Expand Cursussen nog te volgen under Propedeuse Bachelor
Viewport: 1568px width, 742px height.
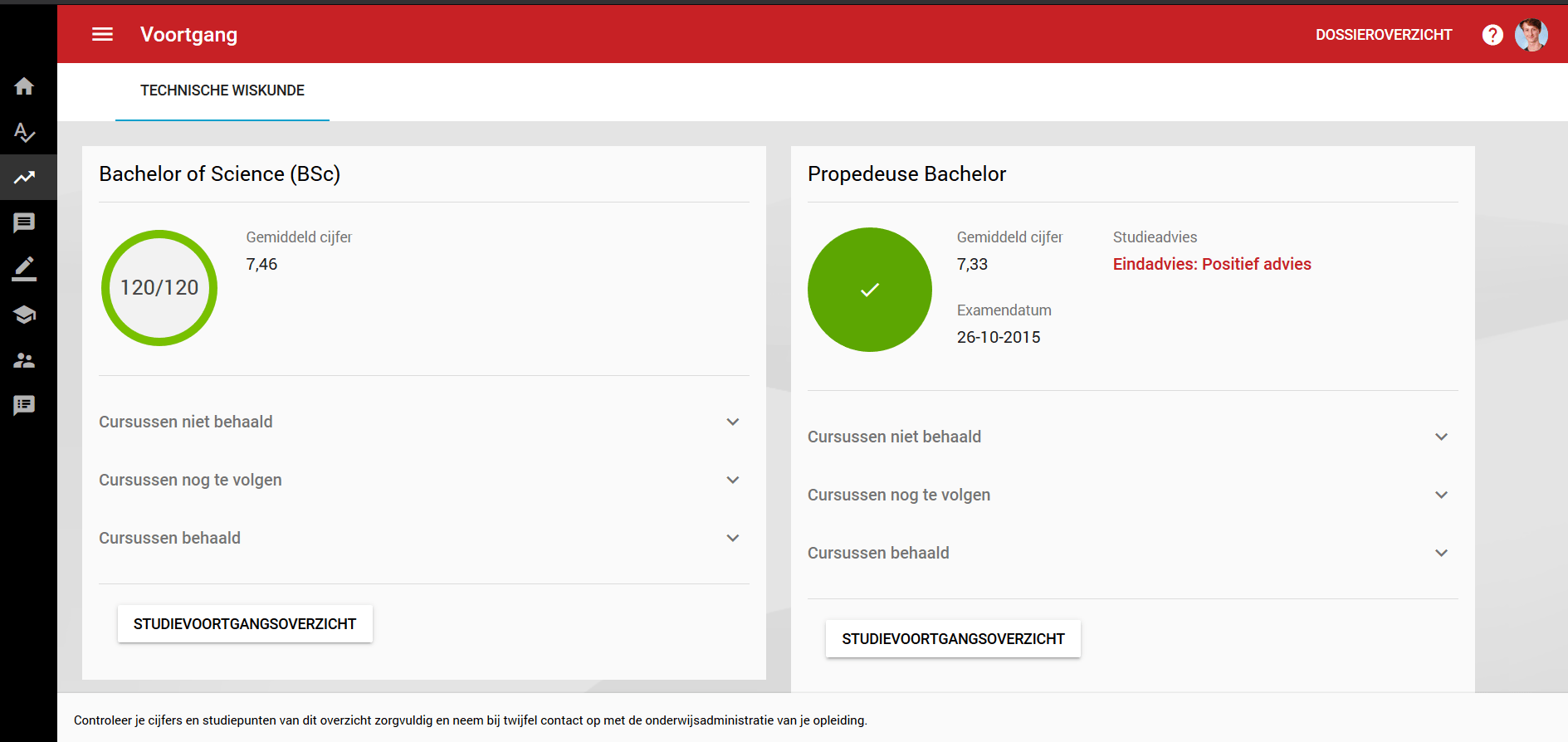pyautogui.click(x=1132, y=495)
